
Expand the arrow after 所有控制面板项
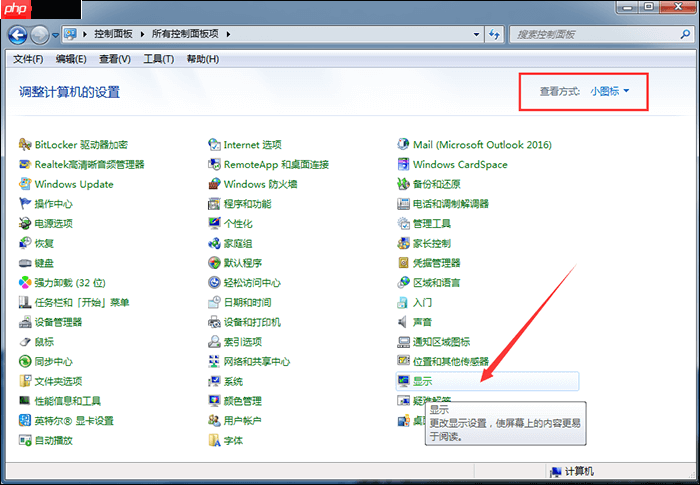[x=228, y=34]
